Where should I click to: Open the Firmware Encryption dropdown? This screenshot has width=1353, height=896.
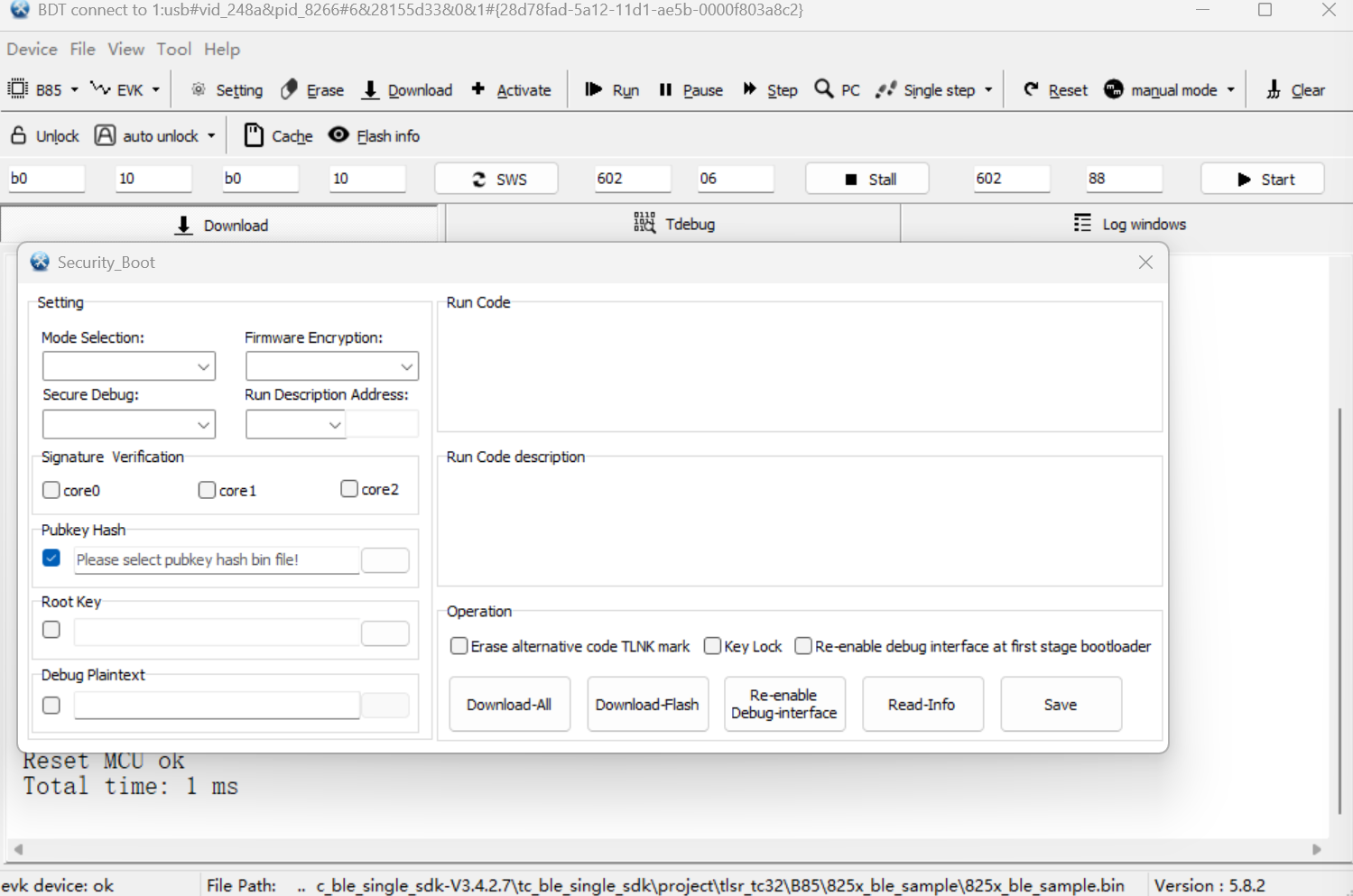332,366
